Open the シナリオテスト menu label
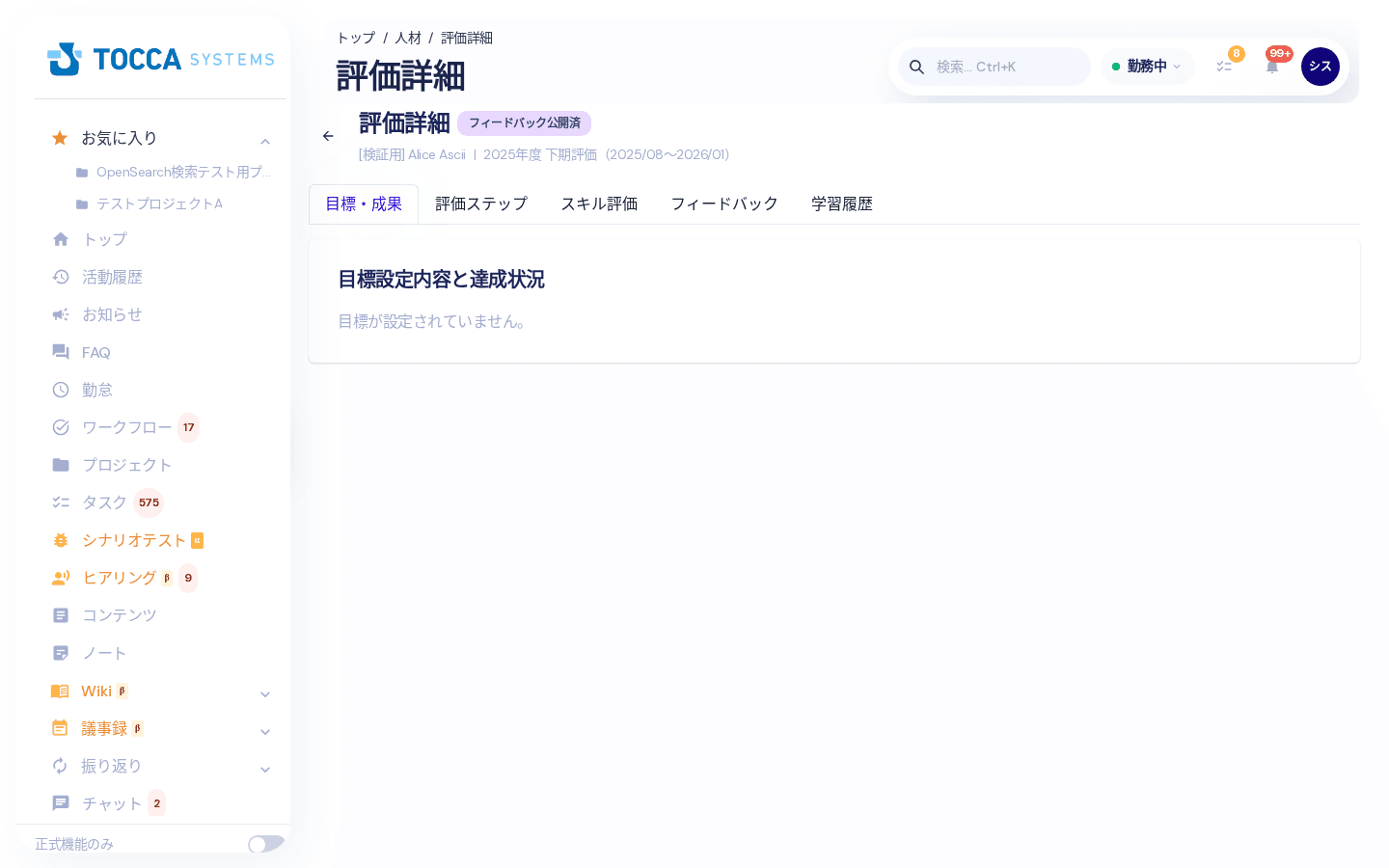 [134, 540]
